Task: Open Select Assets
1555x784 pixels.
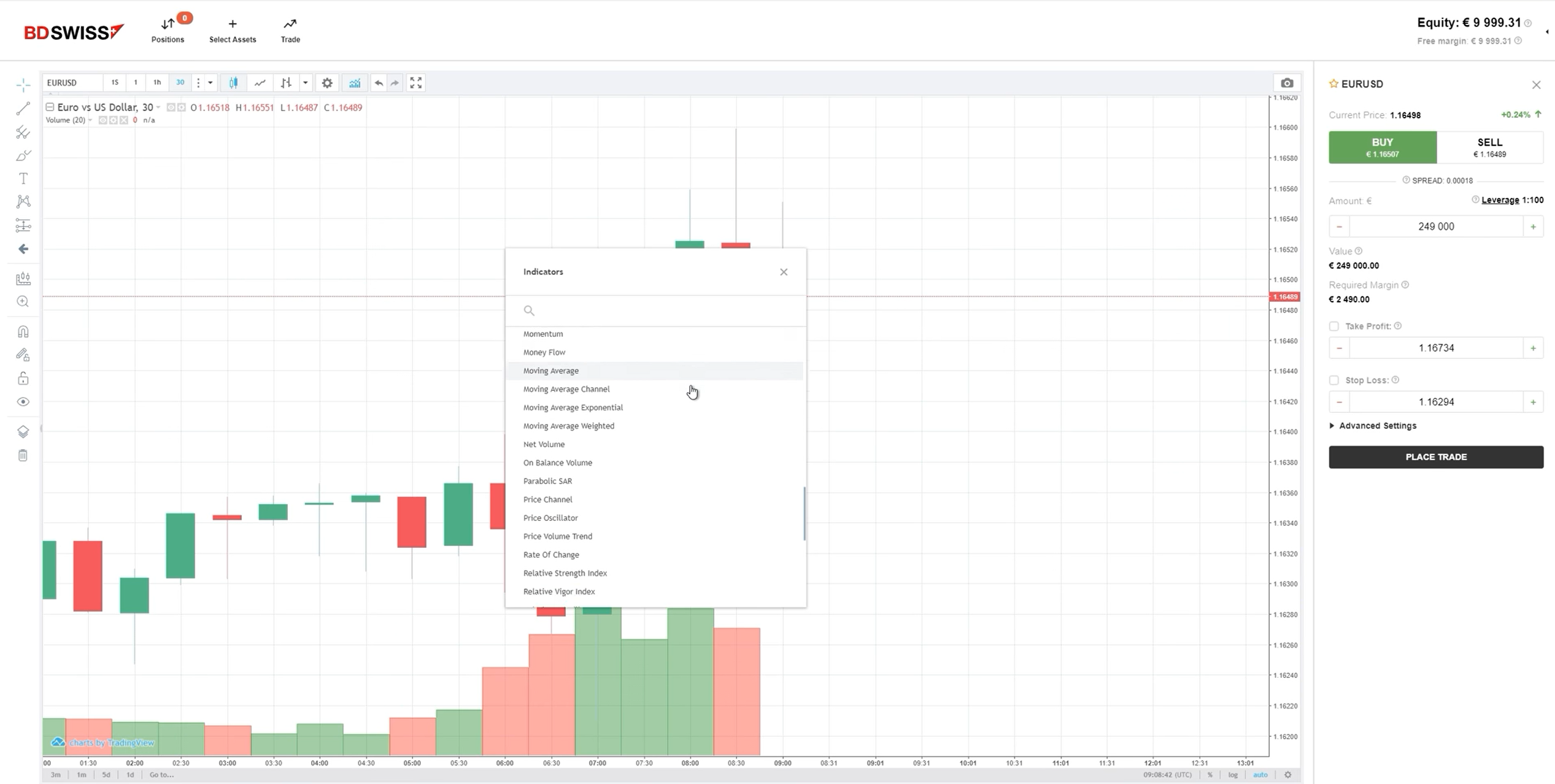Action: click(x=233, y=31)
